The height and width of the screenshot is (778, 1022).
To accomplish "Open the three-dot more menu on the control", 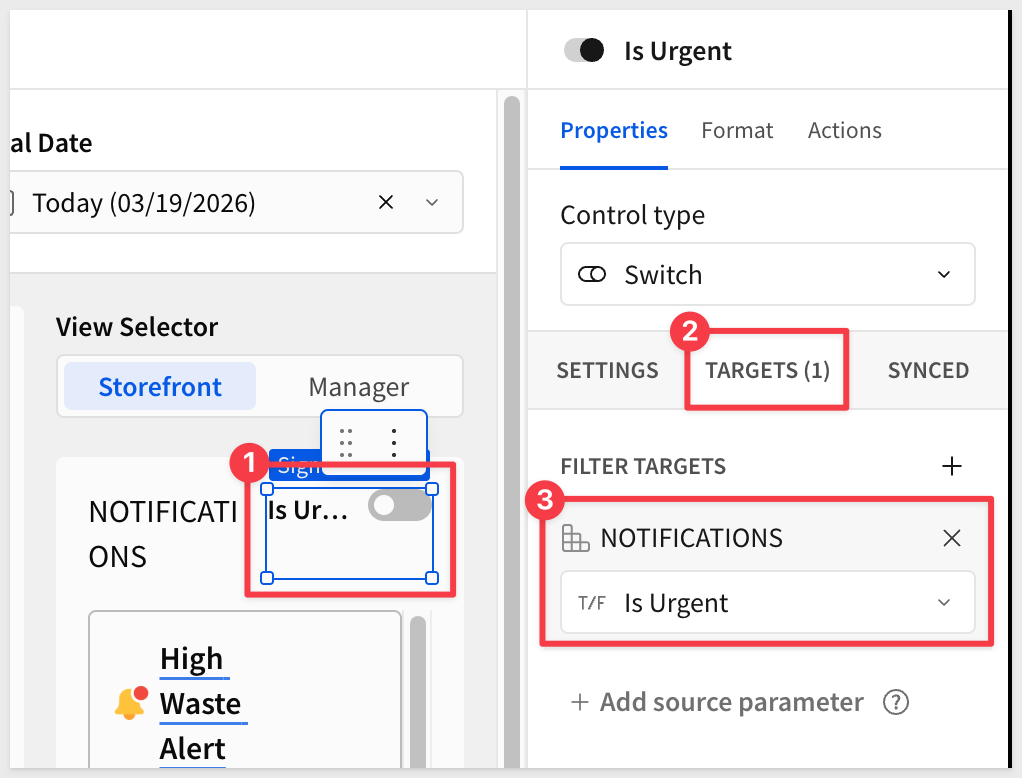I will pos(395,440).
